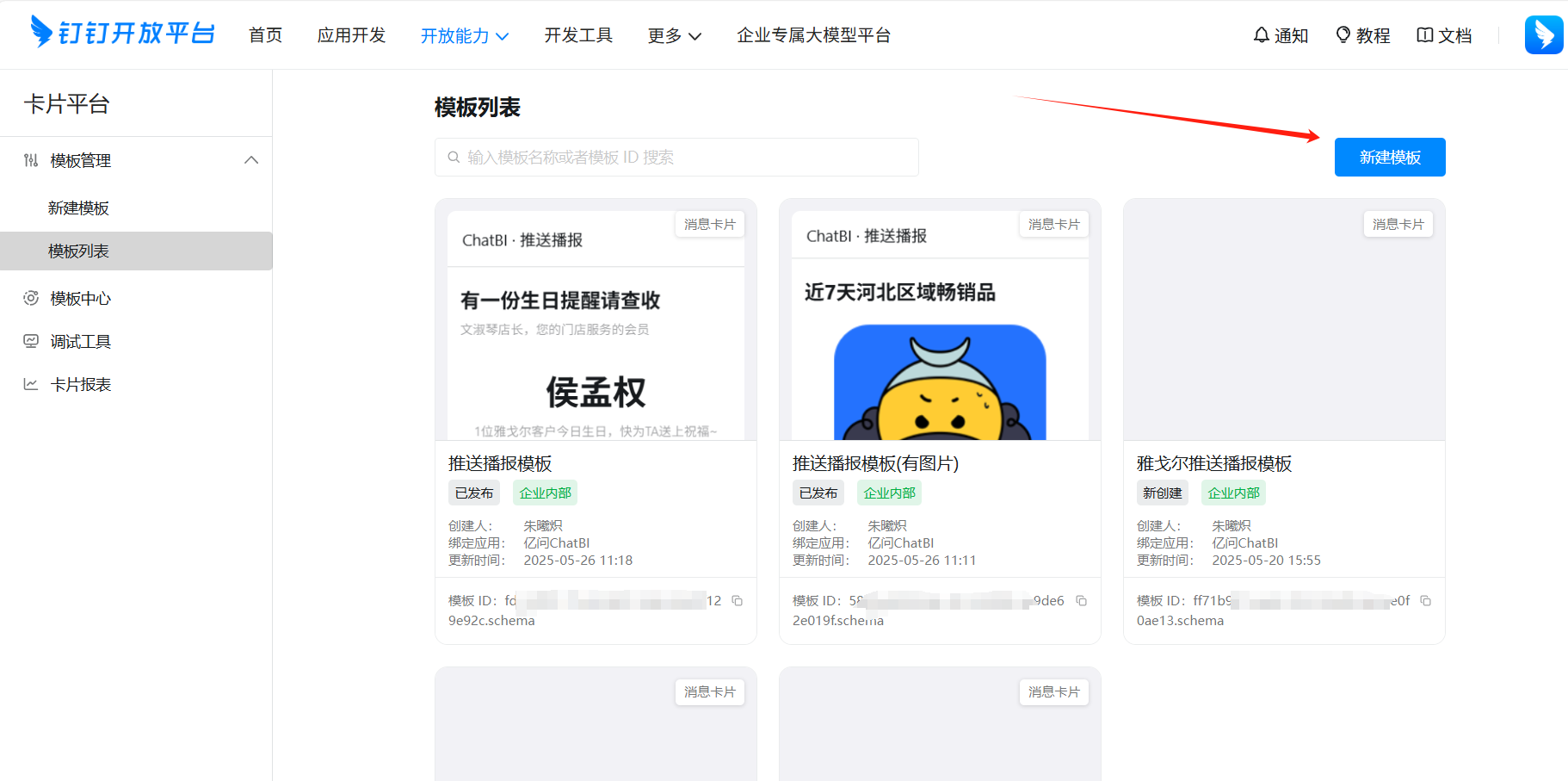This screenshot has width=1568, height=781.
Task: Select 模板中心 in the sidebar
Action: click(x=80, y=299)
